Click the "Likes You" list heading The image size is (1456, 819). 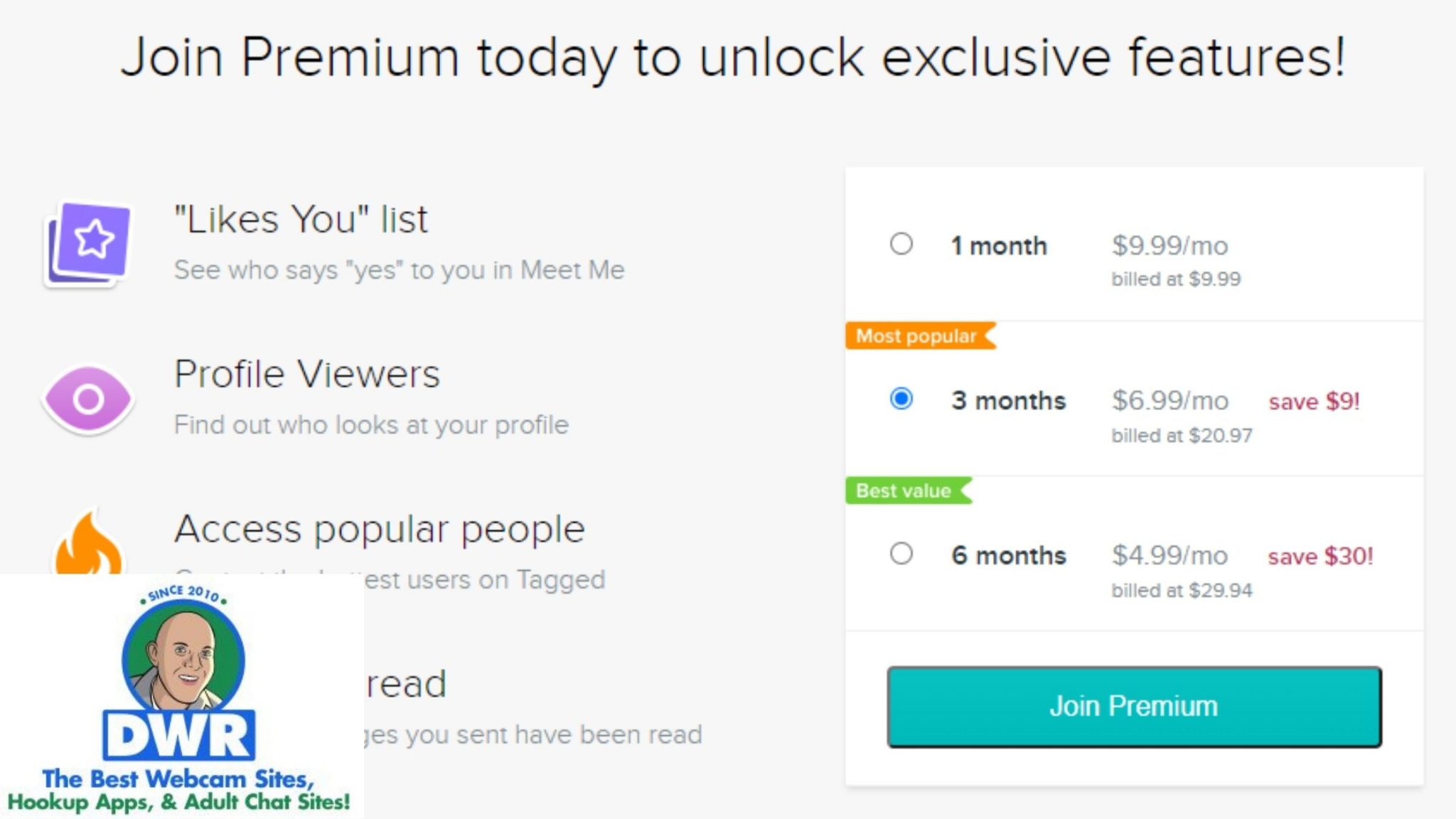tap(301, 219)
